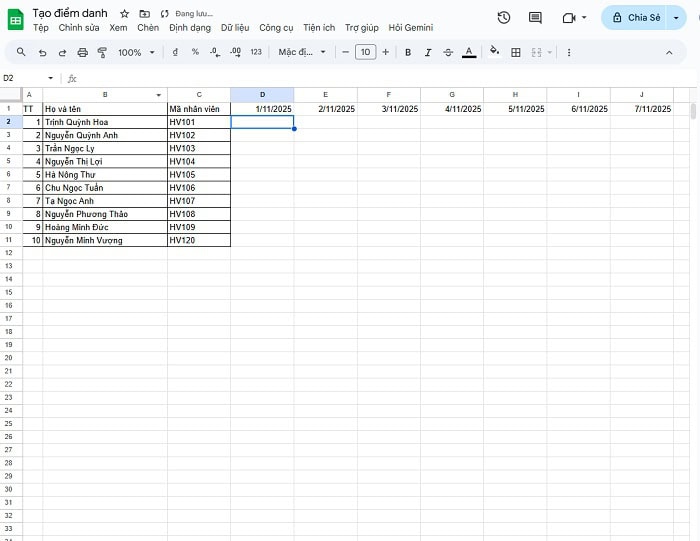Click the search menus magnifier icon
Image resolution: width=700 pixels, height=541 pixels.
pyautogui.click(x=21, y=52)
